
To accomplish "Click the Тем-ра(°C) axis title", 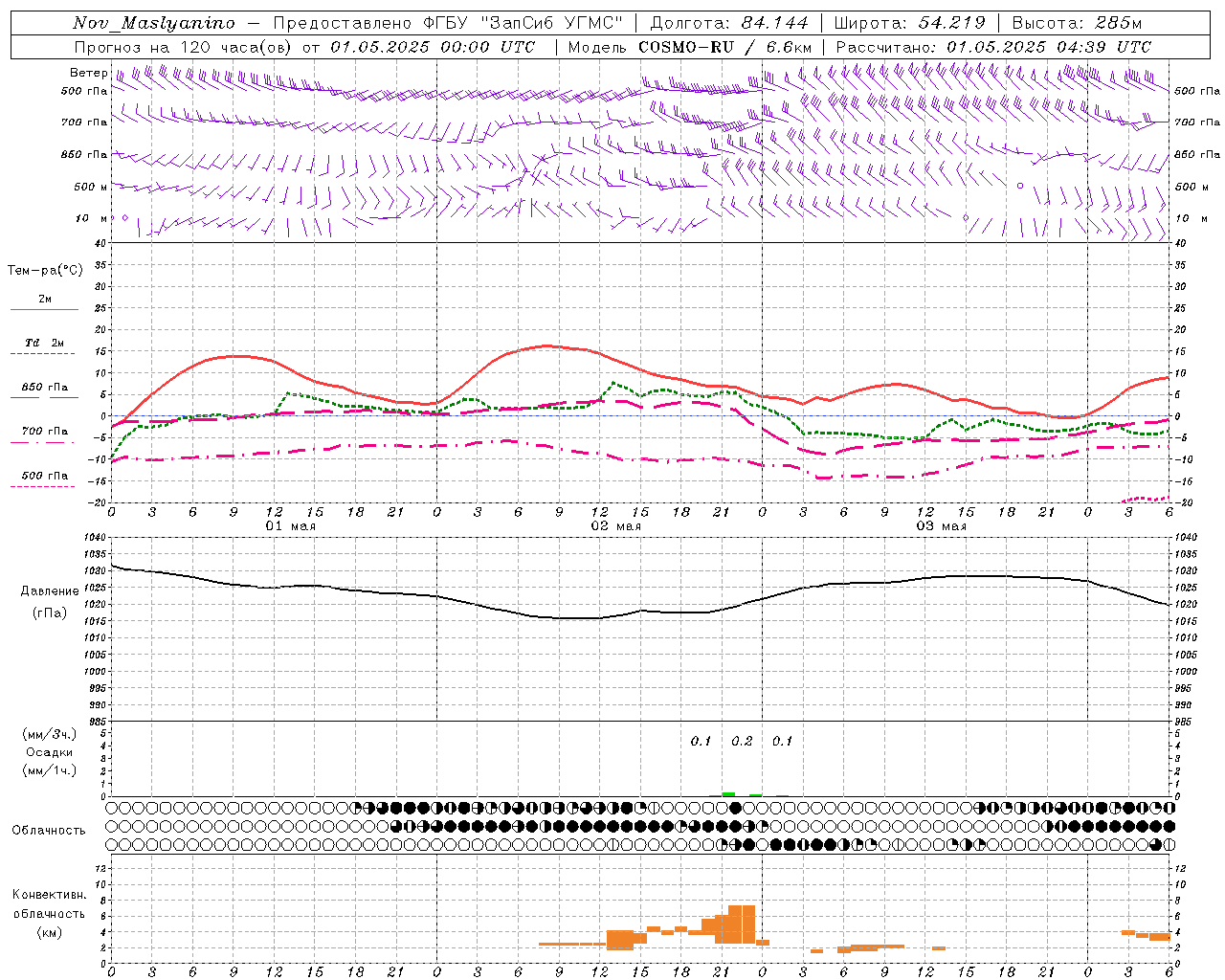I will coord(45,271).
